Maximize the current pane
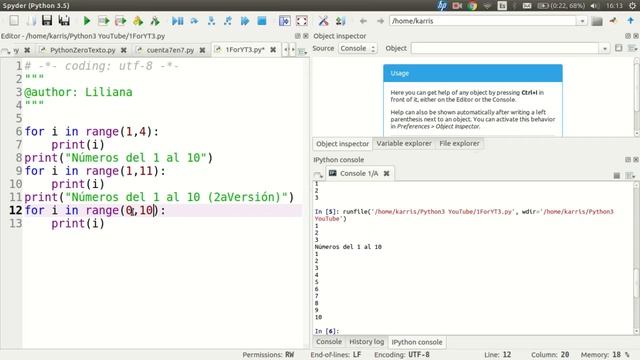Screen dimensions: 640x360 coord(284,20)
